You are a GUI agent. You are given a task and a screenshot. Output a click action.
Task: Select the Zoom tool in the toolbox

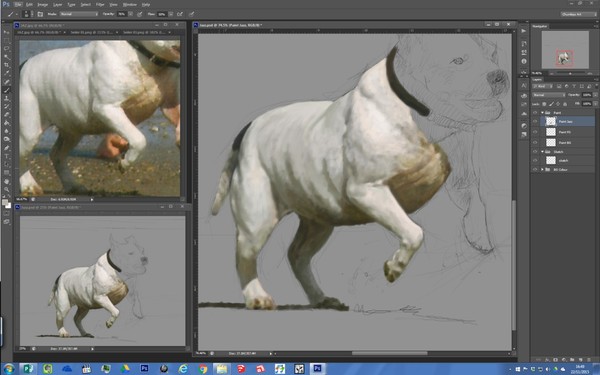pos(7,189)
